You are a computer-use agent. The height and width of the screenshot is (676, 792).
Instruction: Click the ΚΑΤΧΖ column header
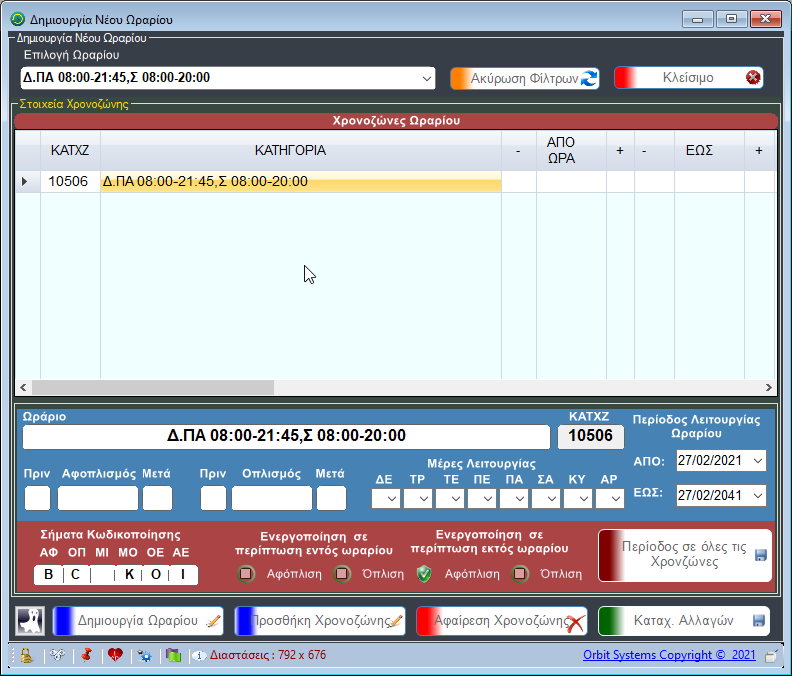point(70,151)
